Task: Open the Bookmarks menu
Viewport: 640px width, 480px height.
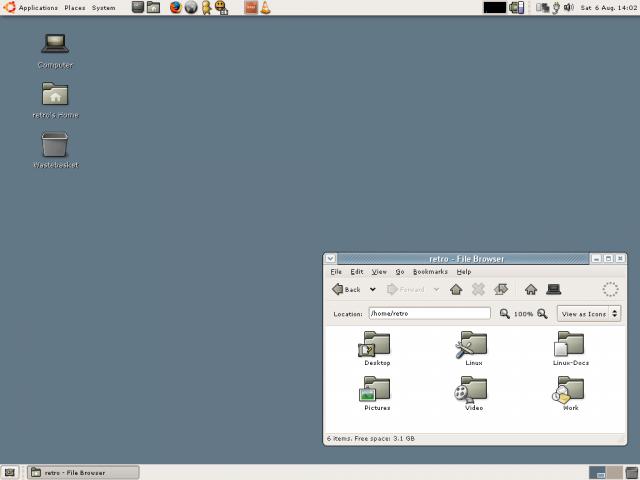Action: tap(430, 271)
